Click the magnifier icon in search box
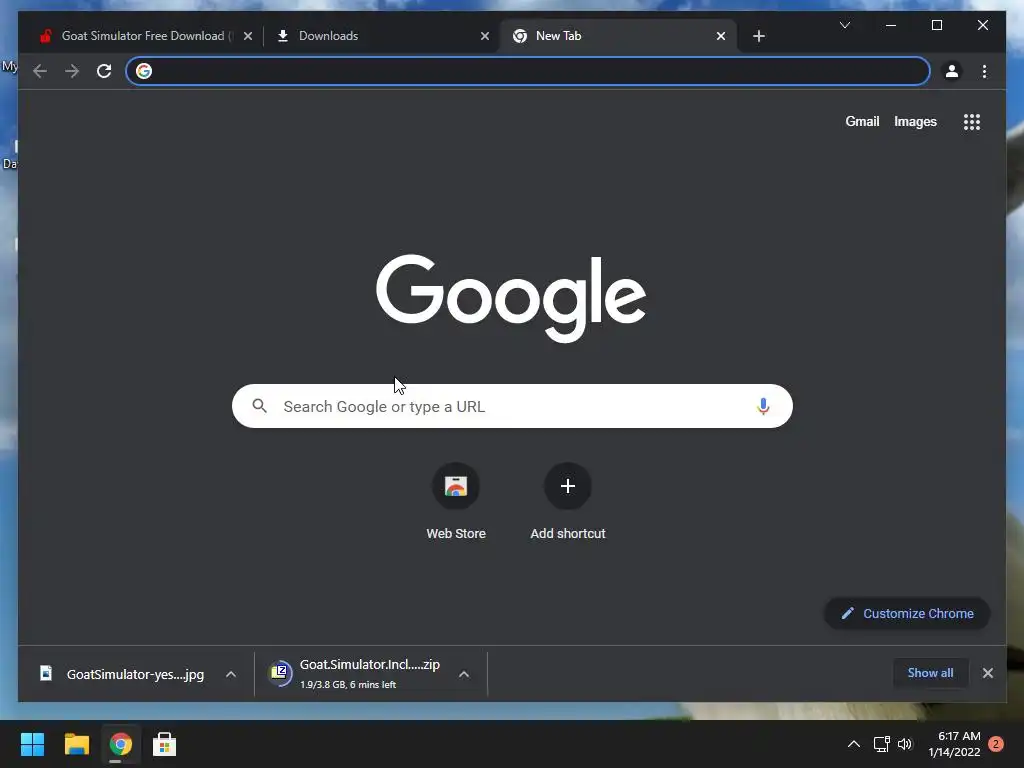 [259, 406]
